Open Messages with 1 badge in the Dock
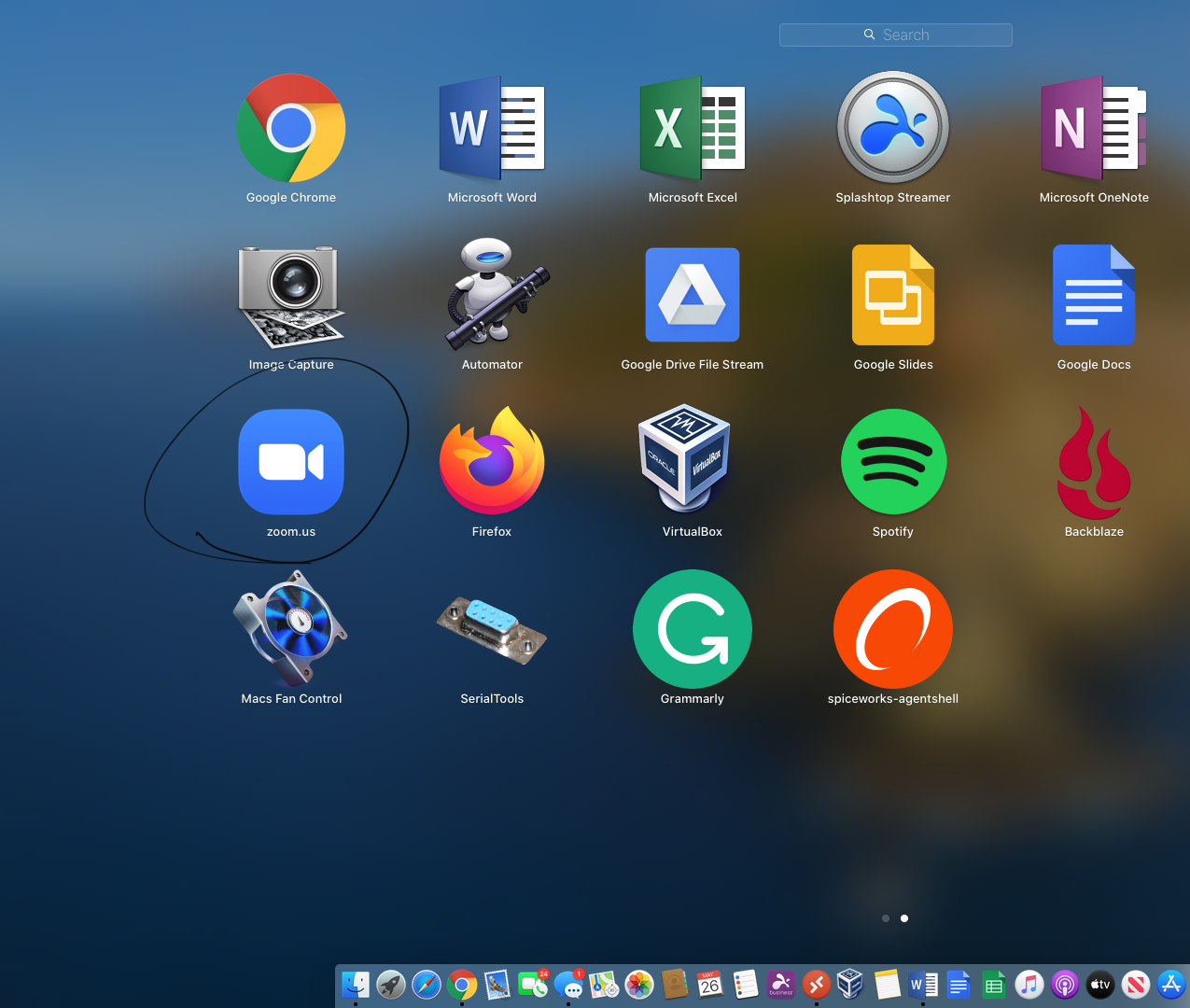This screenshot has width=1190, height=1008. point(568,984)
